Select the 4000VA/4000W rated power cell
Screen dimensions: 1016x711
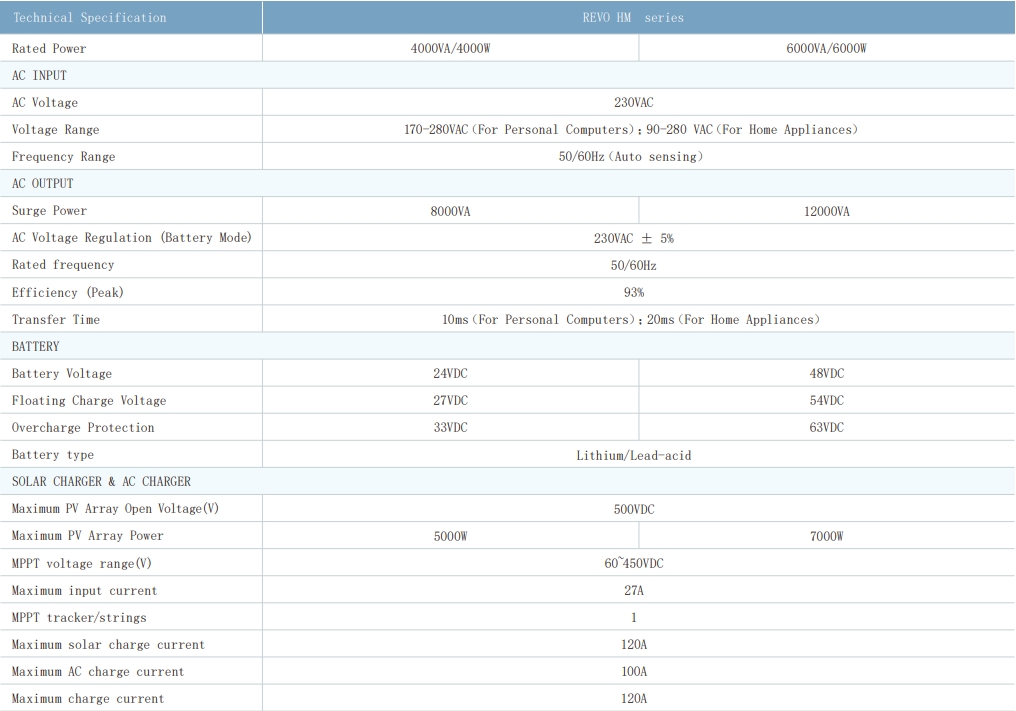(x=450, y=48)
